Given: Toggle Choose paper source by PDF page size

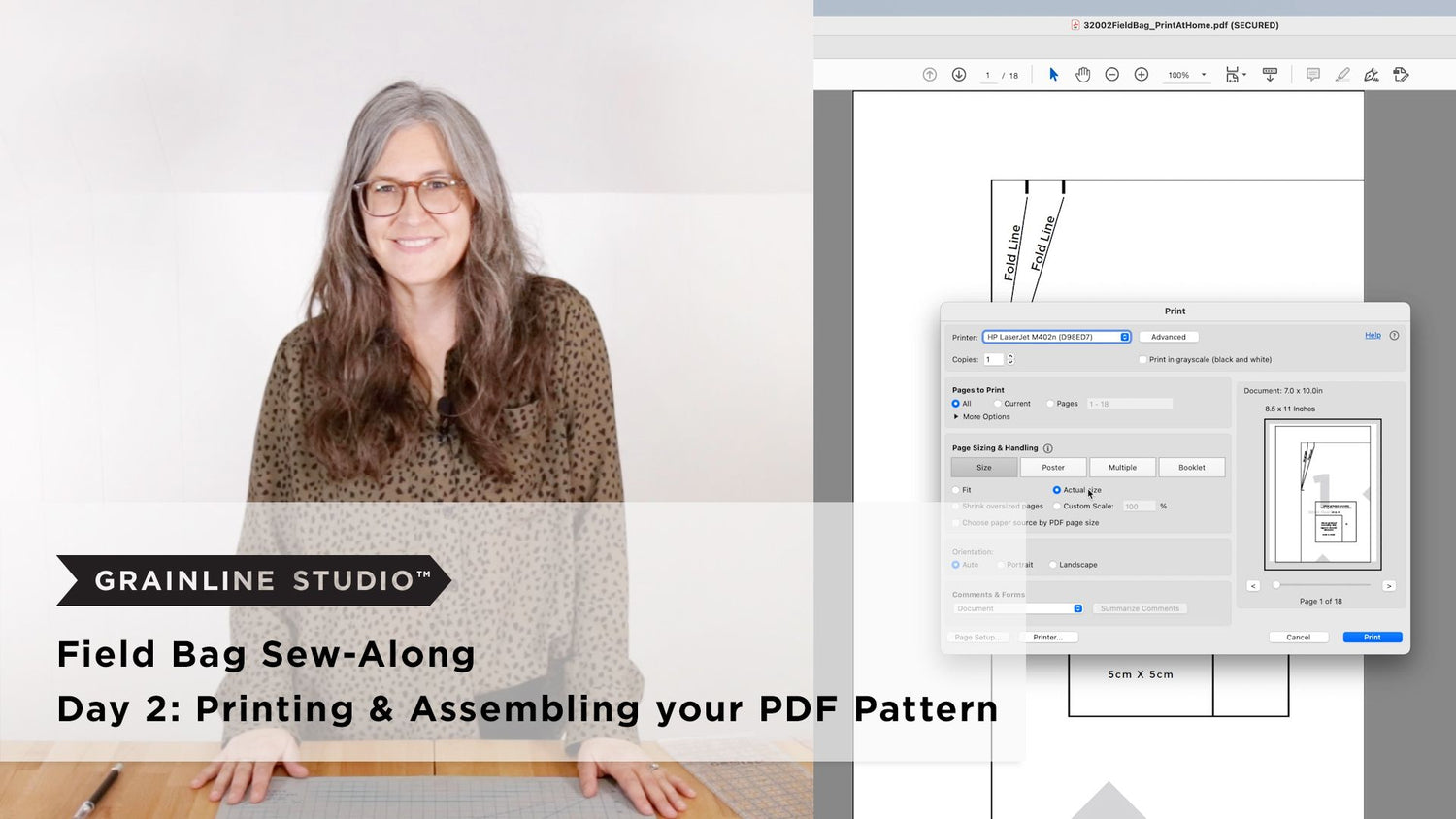Looking at the screenshot, I should [956, 523].
